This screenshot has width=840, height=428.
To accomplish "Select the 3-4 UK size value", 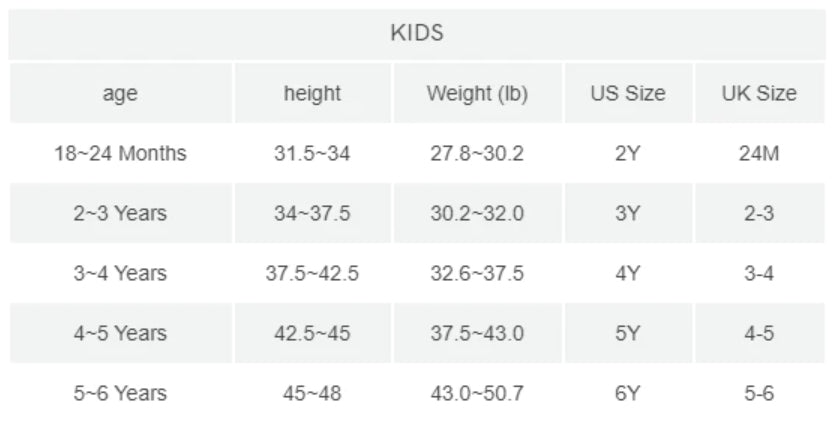I will pyautogui.click(x=759, y=273).
